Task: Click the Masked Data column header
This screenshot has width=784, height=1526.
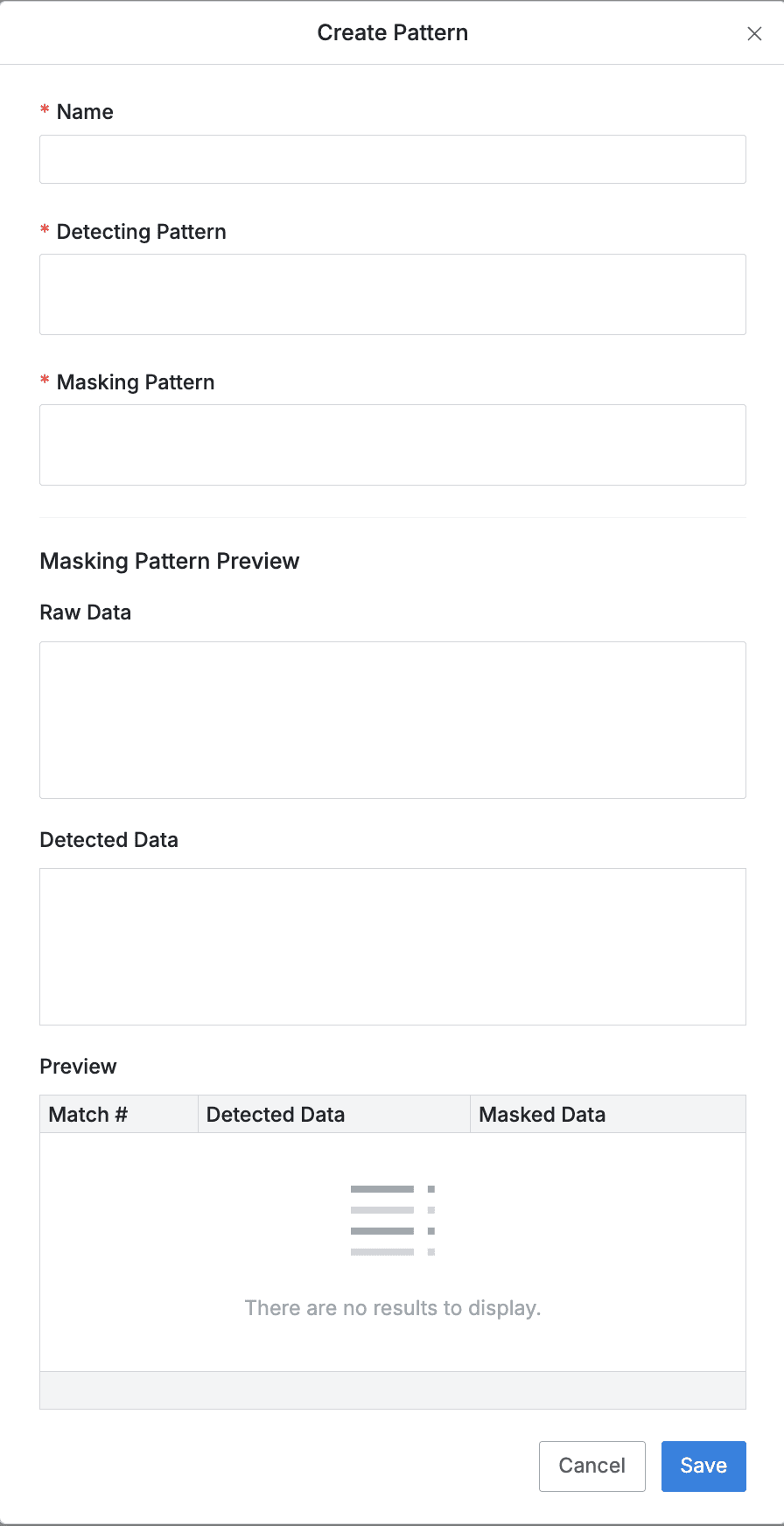Action: coord(542,1114)
